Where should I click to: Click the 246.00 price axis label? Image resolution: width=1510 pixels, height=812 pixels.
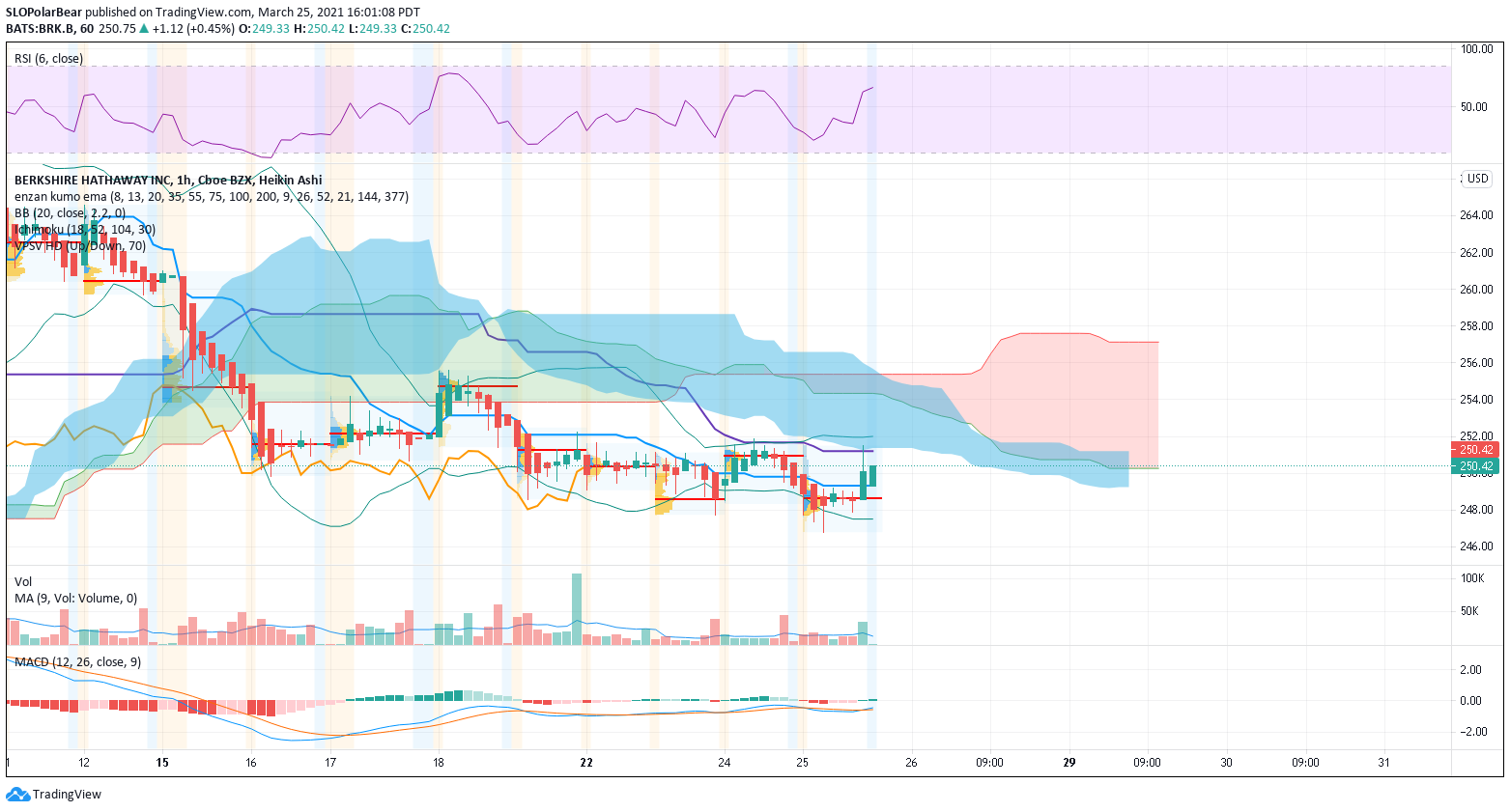(x=1476, y=546)
